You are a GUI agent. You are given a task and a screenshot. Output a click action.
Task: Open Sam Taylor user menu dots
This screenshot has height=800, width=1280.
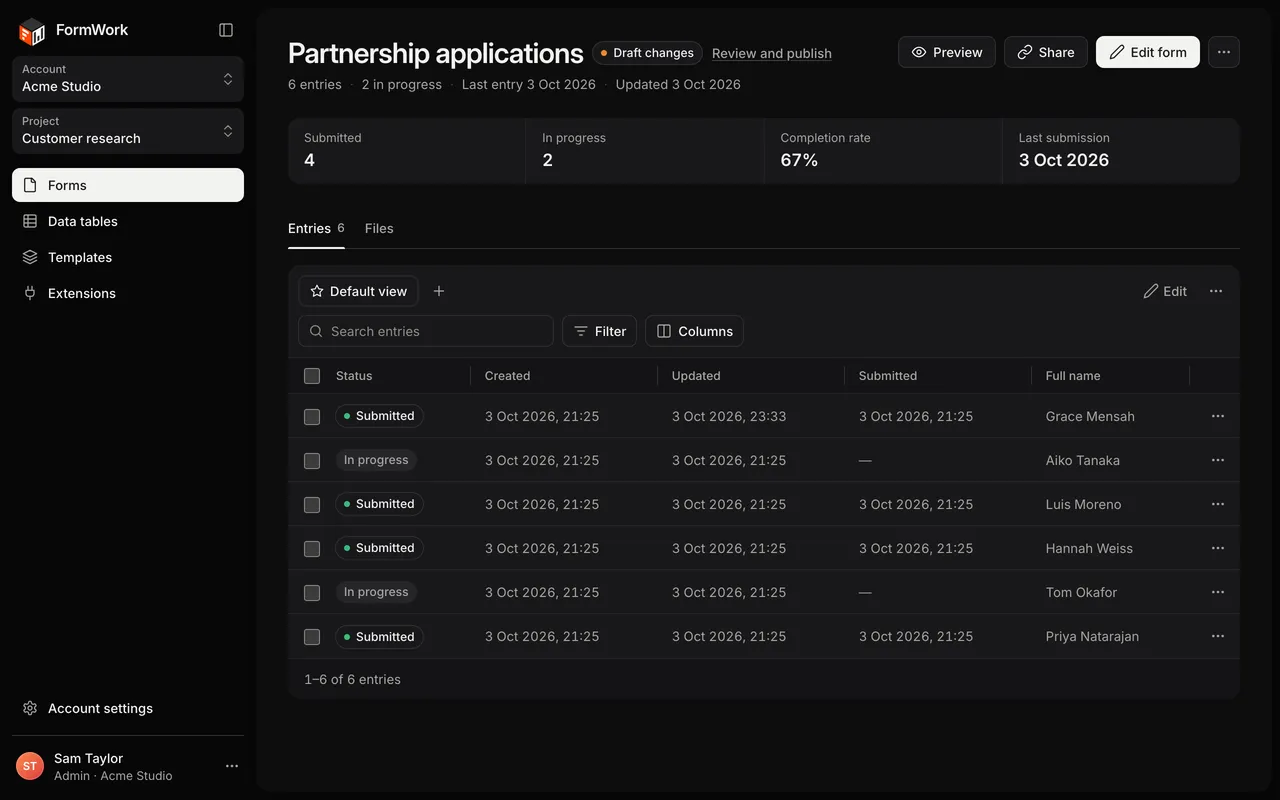[x=232, y=766]
